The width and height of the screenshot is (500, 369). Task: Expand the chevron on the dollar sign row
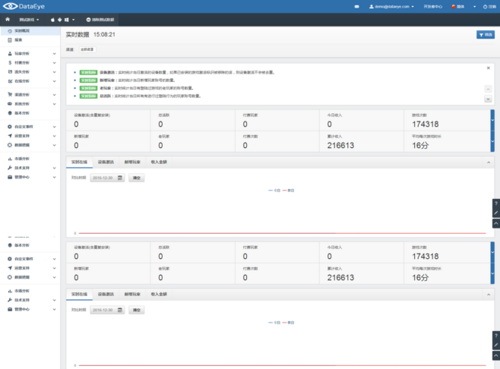[54, 63]
